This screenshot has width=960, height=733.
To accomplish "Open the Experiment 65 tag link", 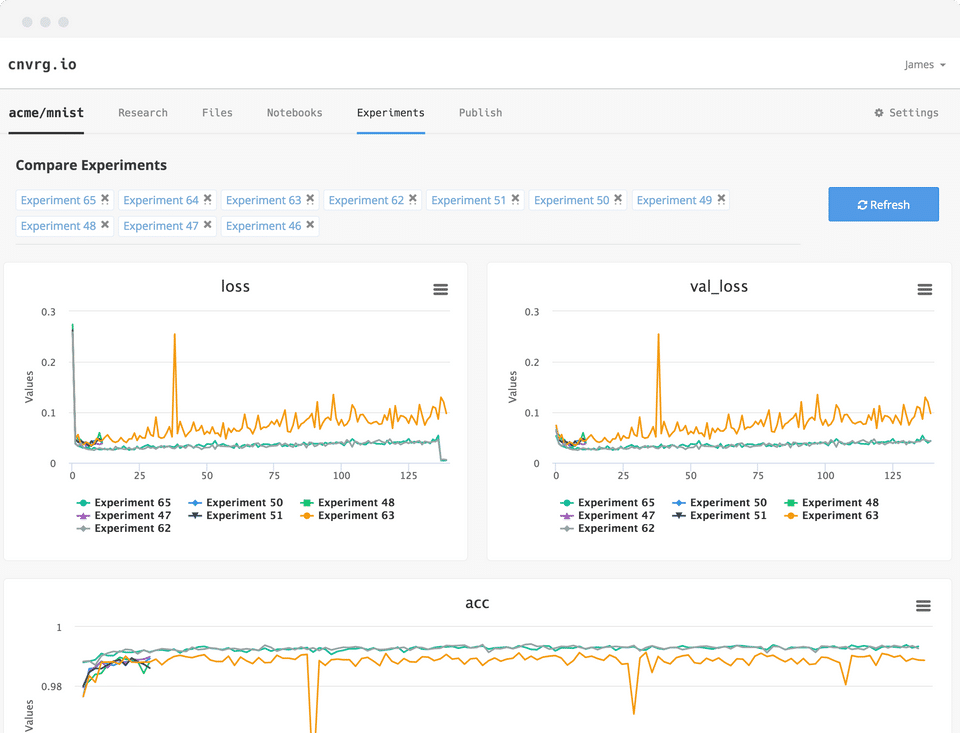I will pos(58,200).
